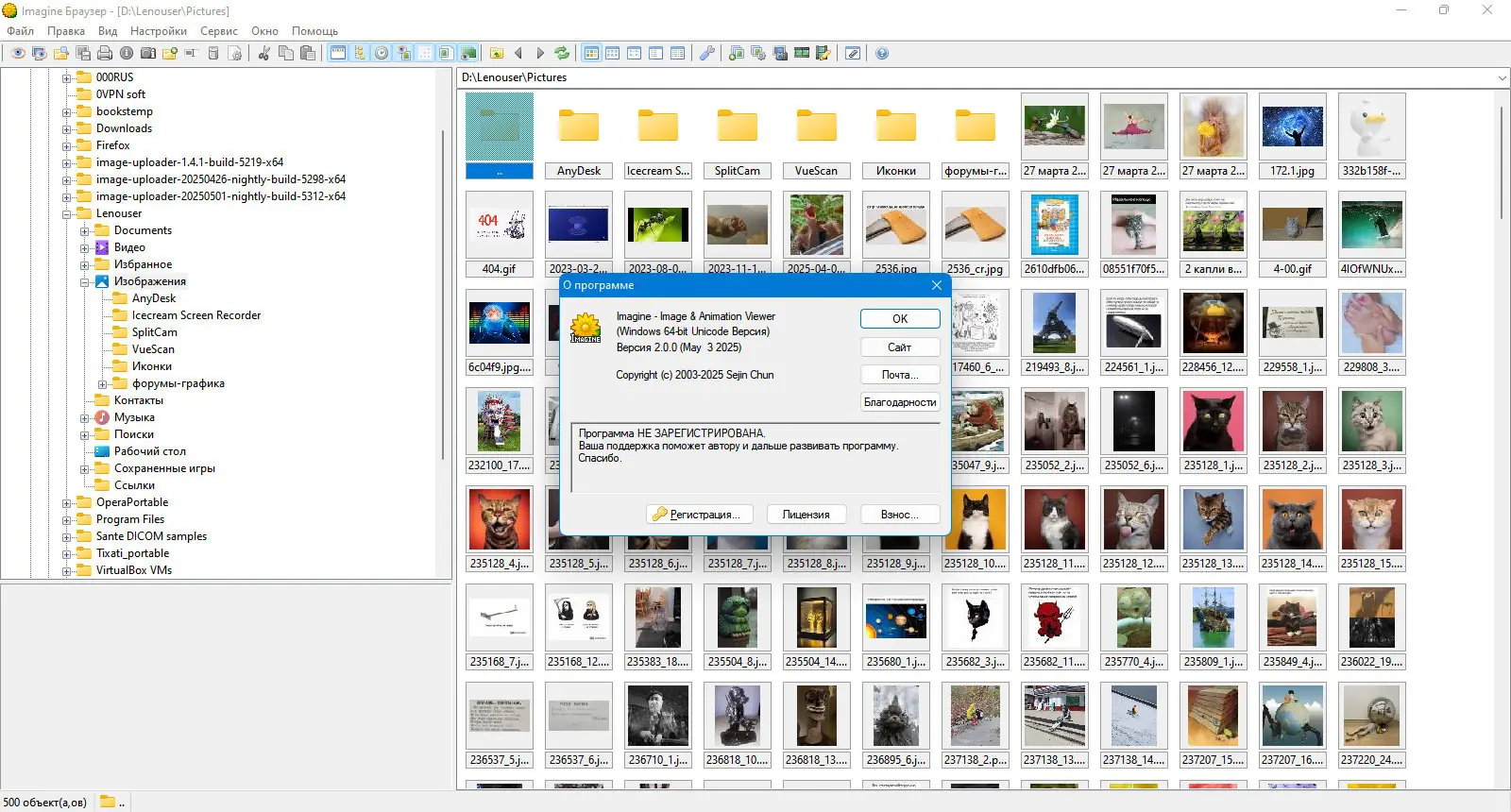Close the О программе dialog
Image resolution: width=1511 pixels, height=812 pixels.
click(x=937, y=285)
